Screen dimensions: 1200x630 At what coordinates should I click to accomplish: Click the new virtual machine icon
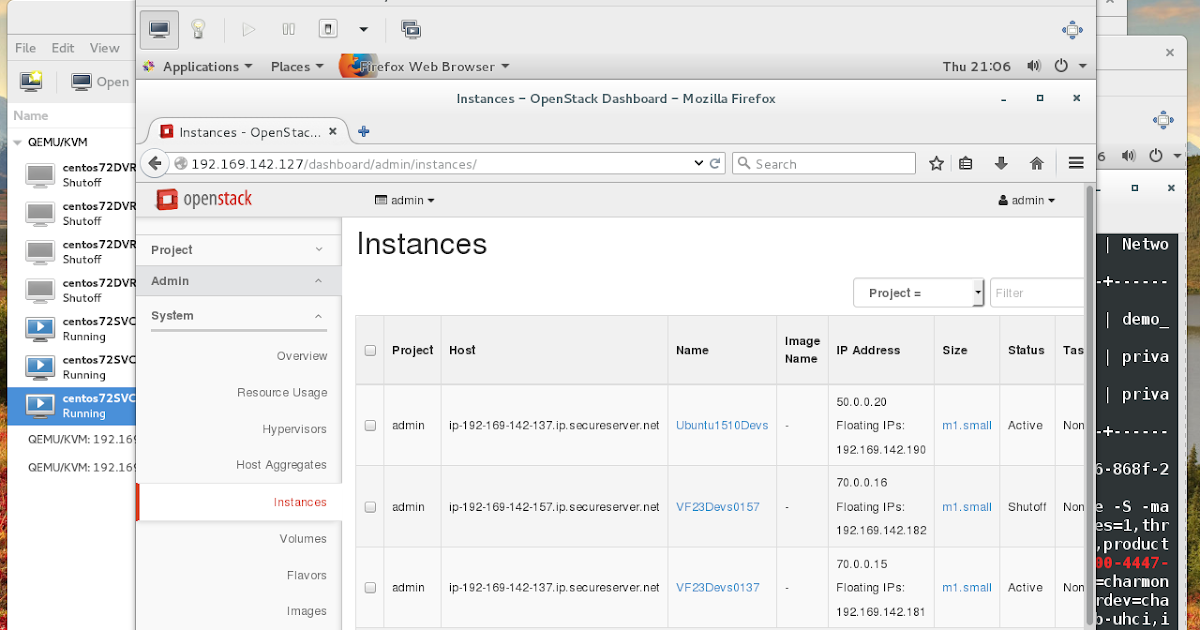coord(31,82)
